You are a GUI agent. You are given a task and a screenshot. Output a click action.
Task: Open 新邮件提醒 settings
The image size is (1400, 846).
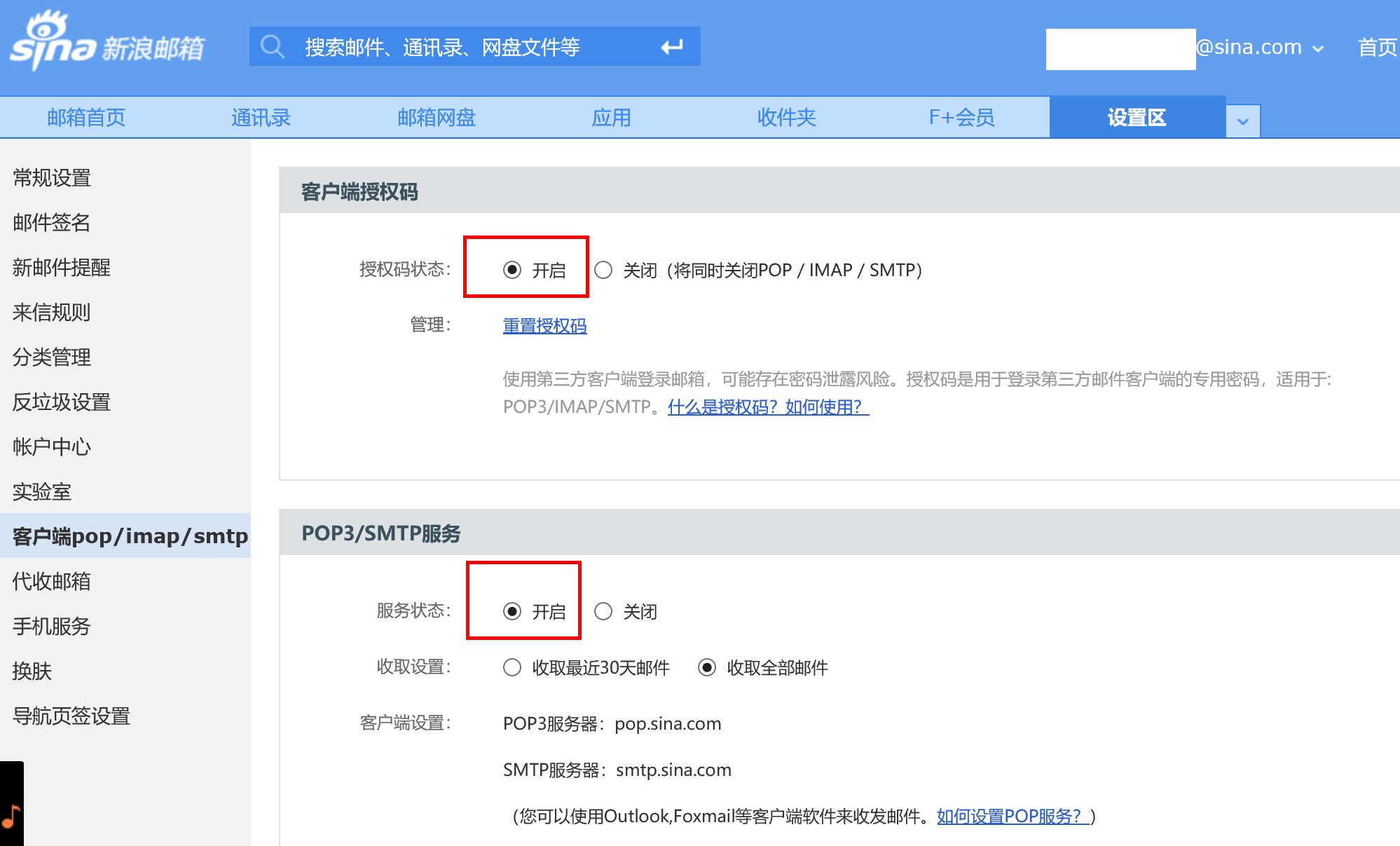click(62, 268)
